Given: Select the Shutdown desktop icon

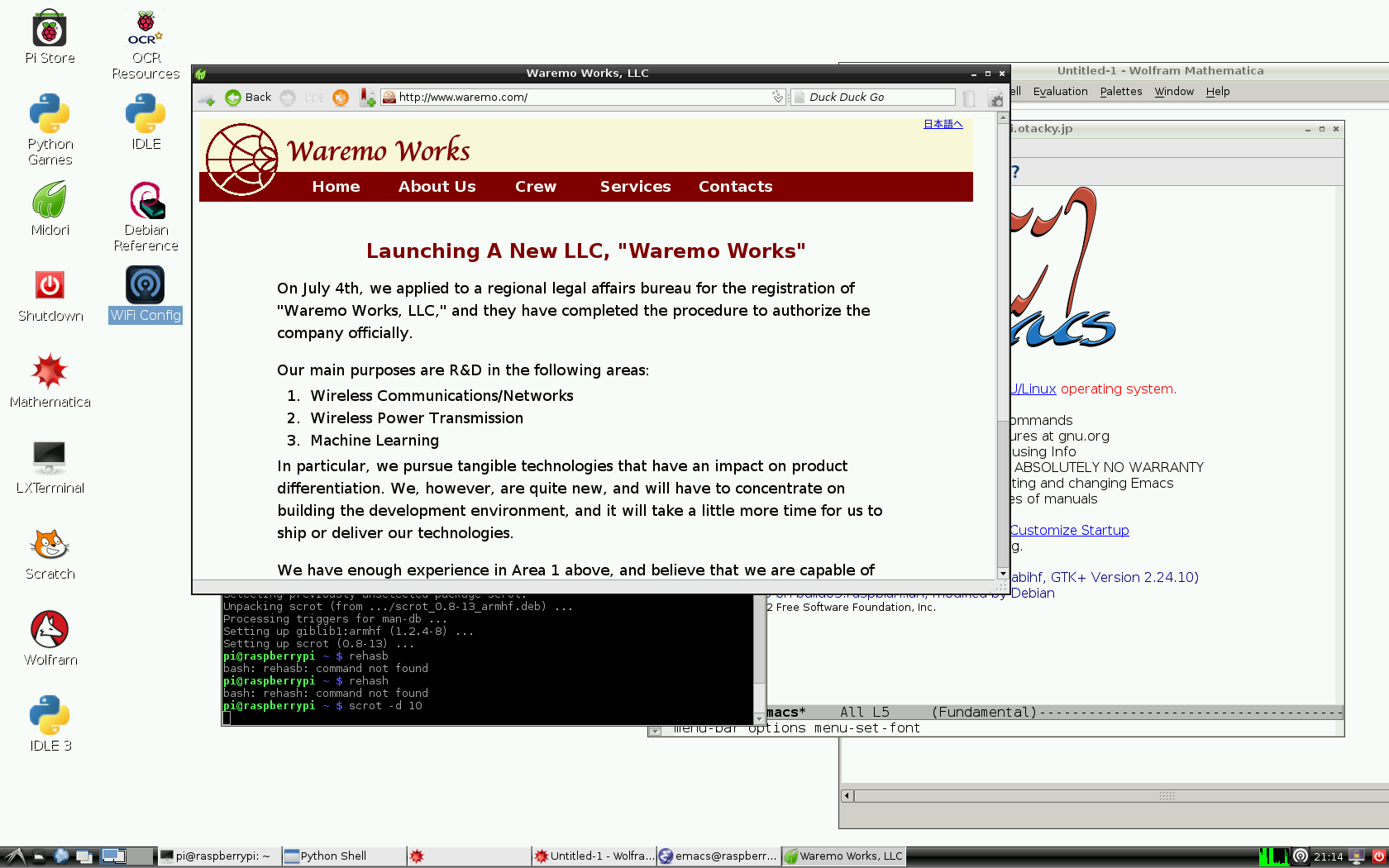Looking at the screenshot, I should tap(50, 295).
